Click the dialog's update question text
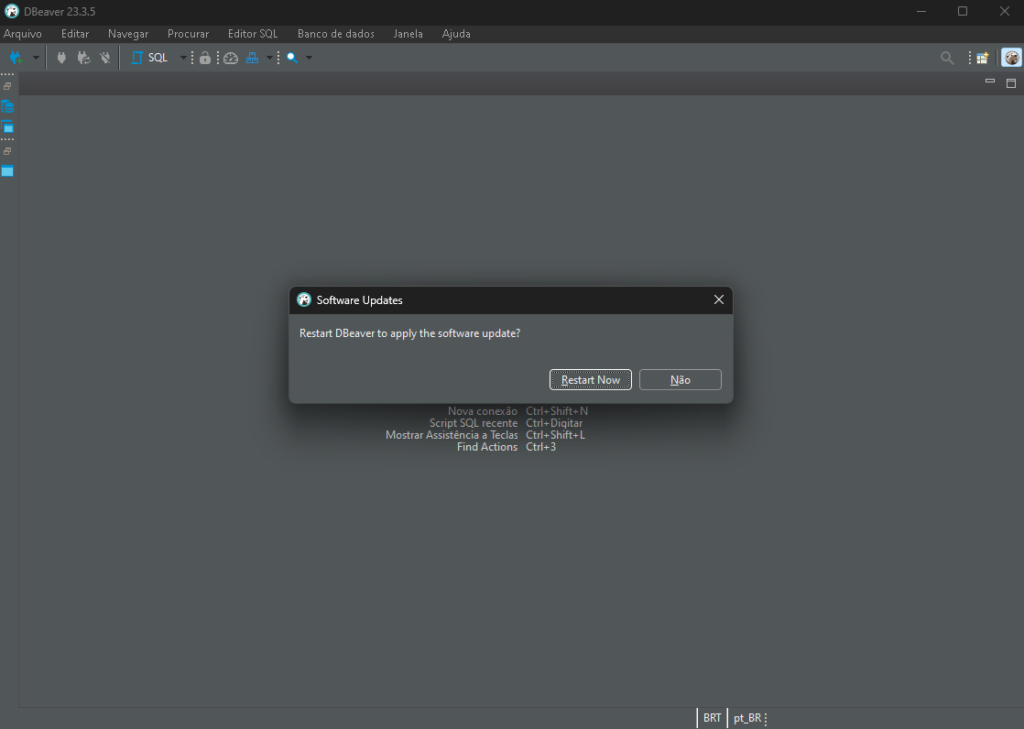This screenshot has height=729, width=1024. click(409, 333)
